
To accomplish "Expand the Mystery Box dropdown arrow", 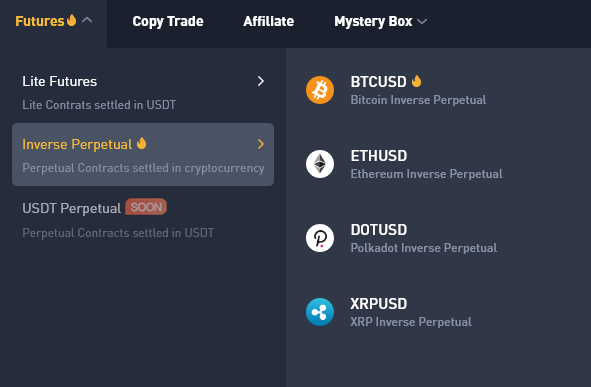I will [422, 21].
